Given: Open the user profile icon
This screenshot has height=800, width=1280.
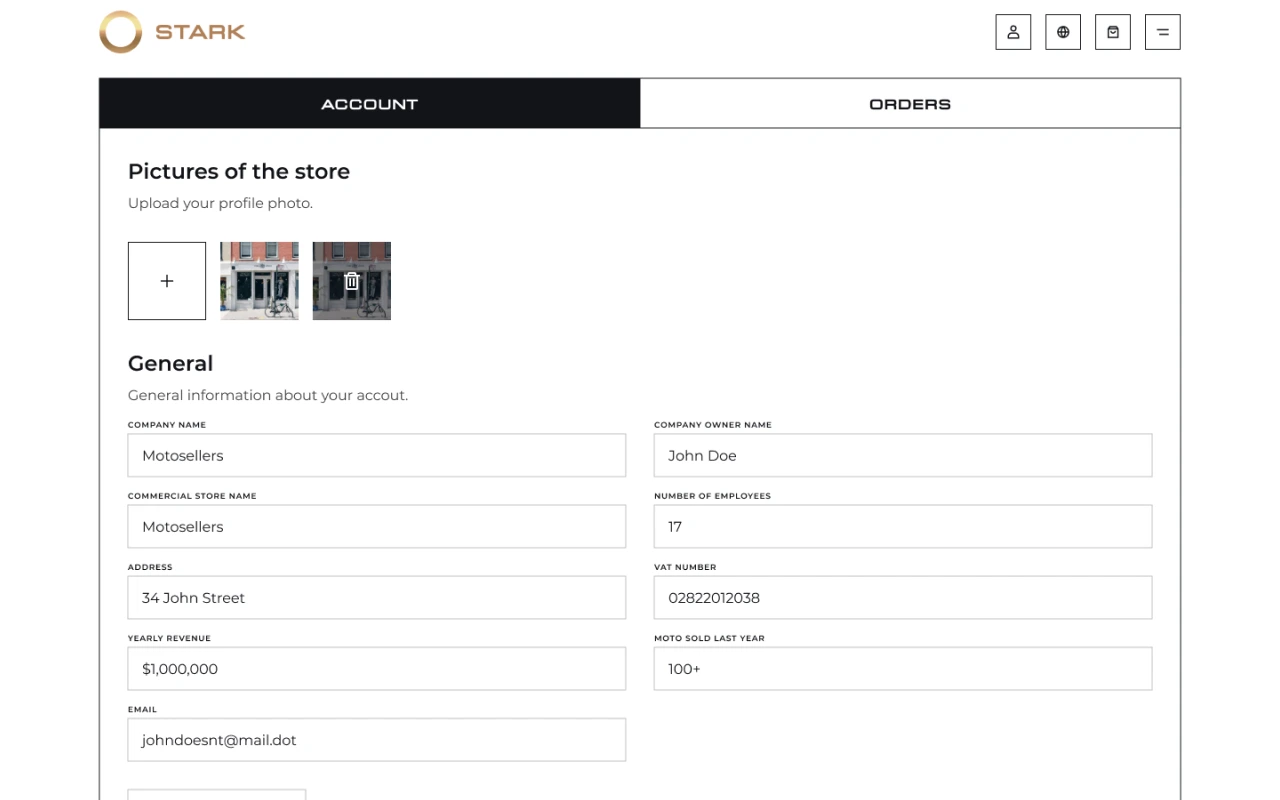Looking at the screenshot, I should (1013, 32).
